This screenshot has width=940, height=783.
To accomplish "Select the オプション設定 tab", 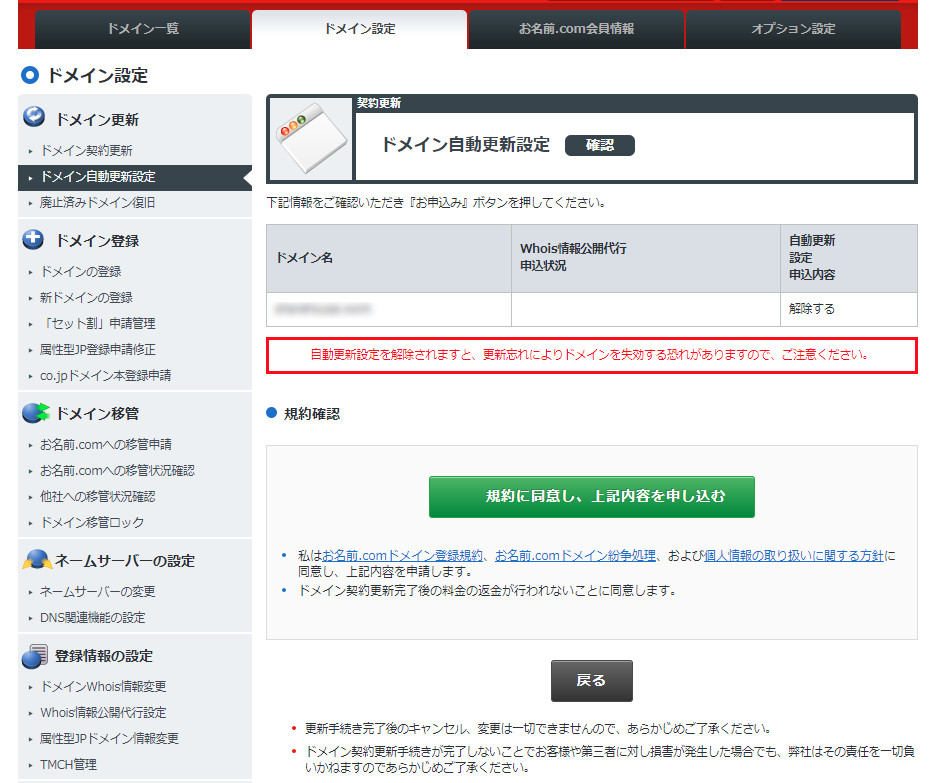I will 793,29.
